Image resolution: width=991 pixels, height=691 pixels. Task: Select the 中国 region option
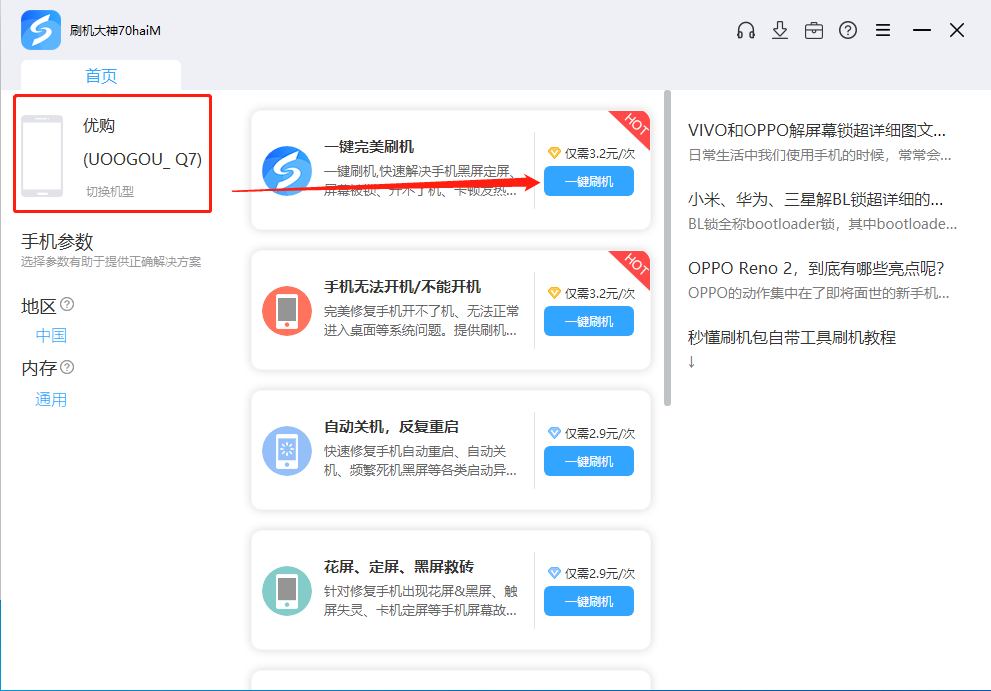(51, 335)
